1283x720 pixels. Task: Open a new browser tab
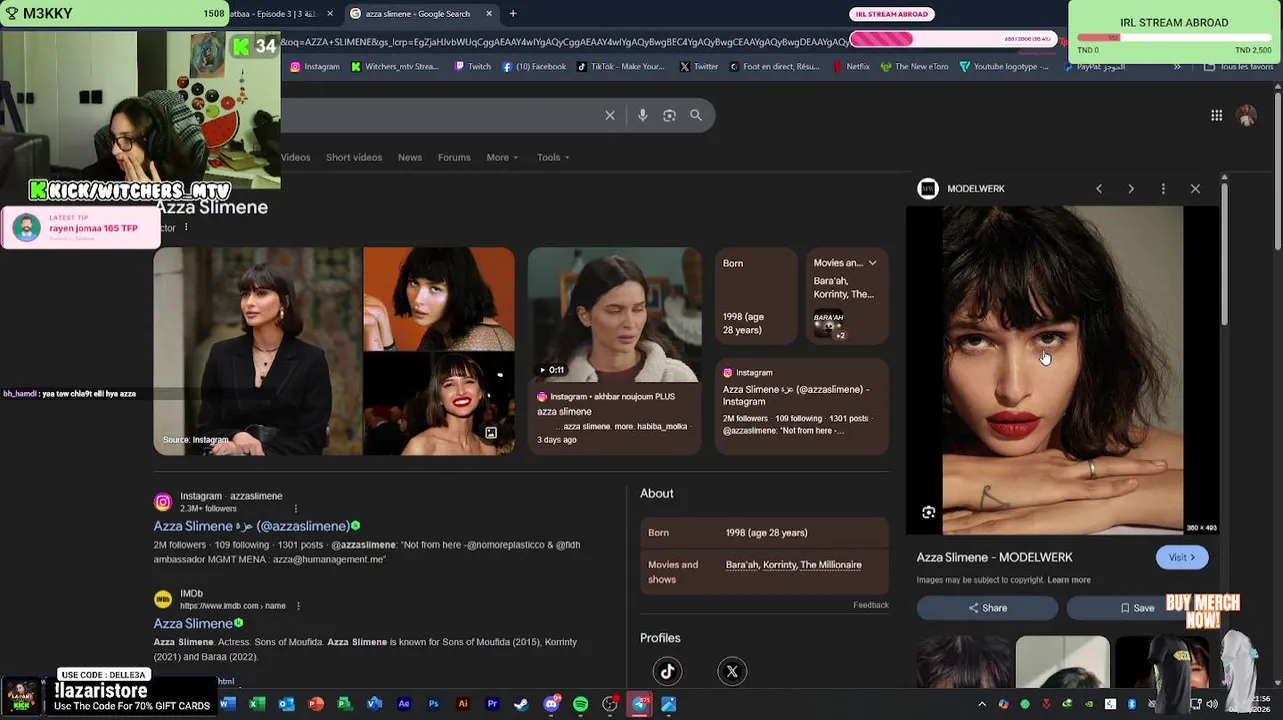click(513, 14)
